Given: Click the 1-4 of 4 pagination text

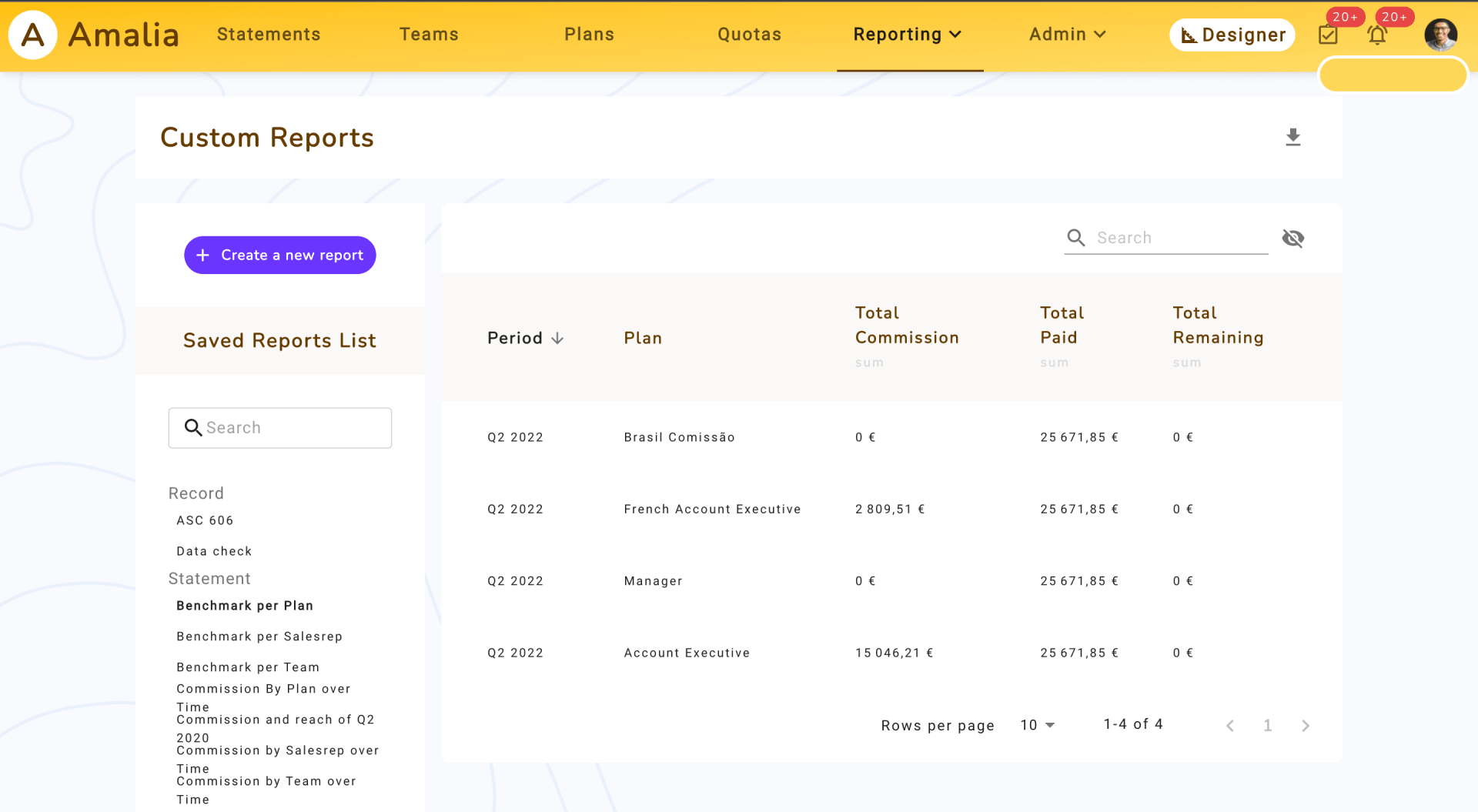Looking at the screenshot, I should coord(1133,724).
